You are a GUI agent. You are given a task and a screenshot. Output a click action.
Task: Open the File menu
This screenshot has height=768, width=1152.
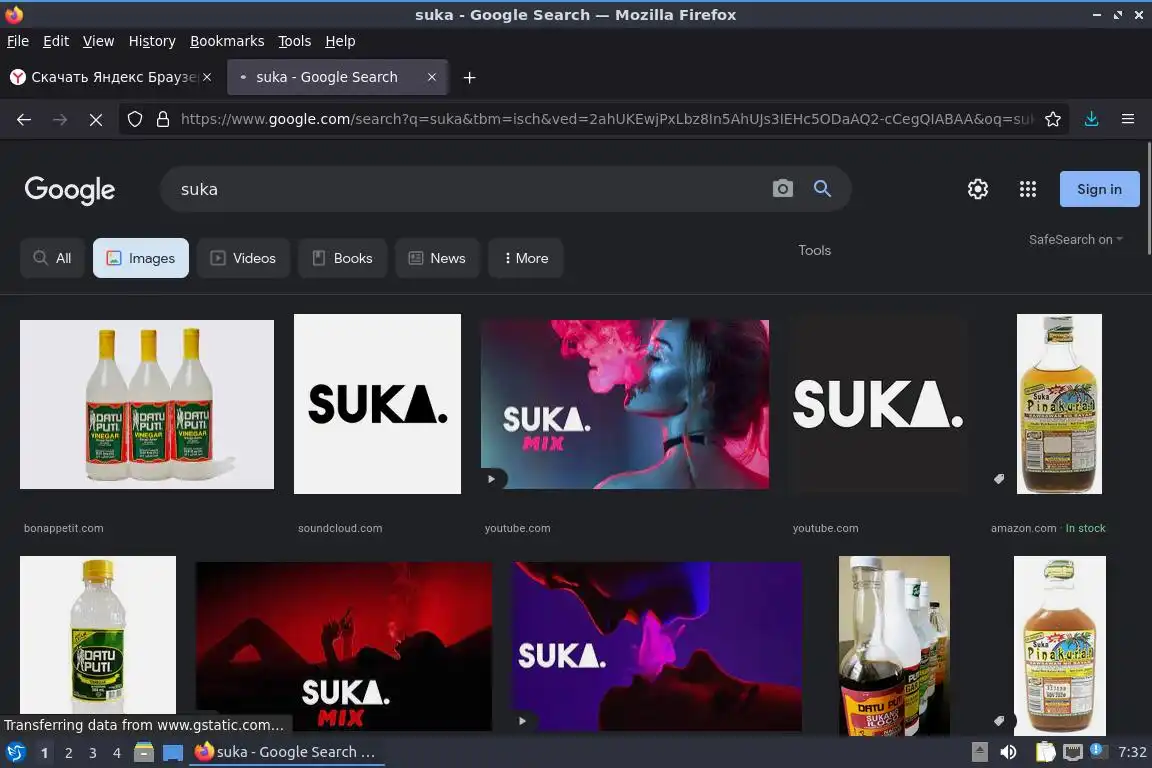coord(18,41)
